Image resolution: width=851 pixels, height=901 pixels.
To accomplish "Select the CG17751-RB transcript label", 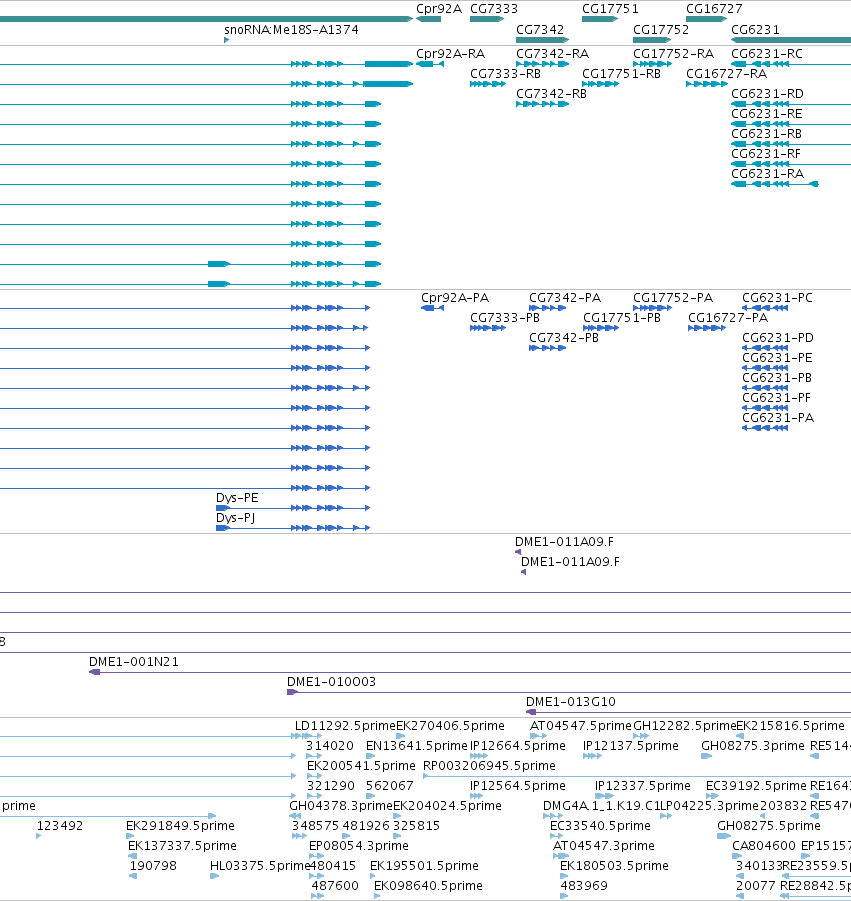I will (621, 74).
